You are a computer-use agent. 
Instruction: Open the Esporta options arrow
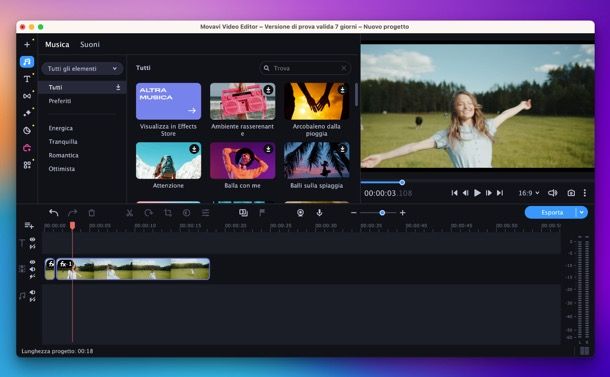coord(582,212)
